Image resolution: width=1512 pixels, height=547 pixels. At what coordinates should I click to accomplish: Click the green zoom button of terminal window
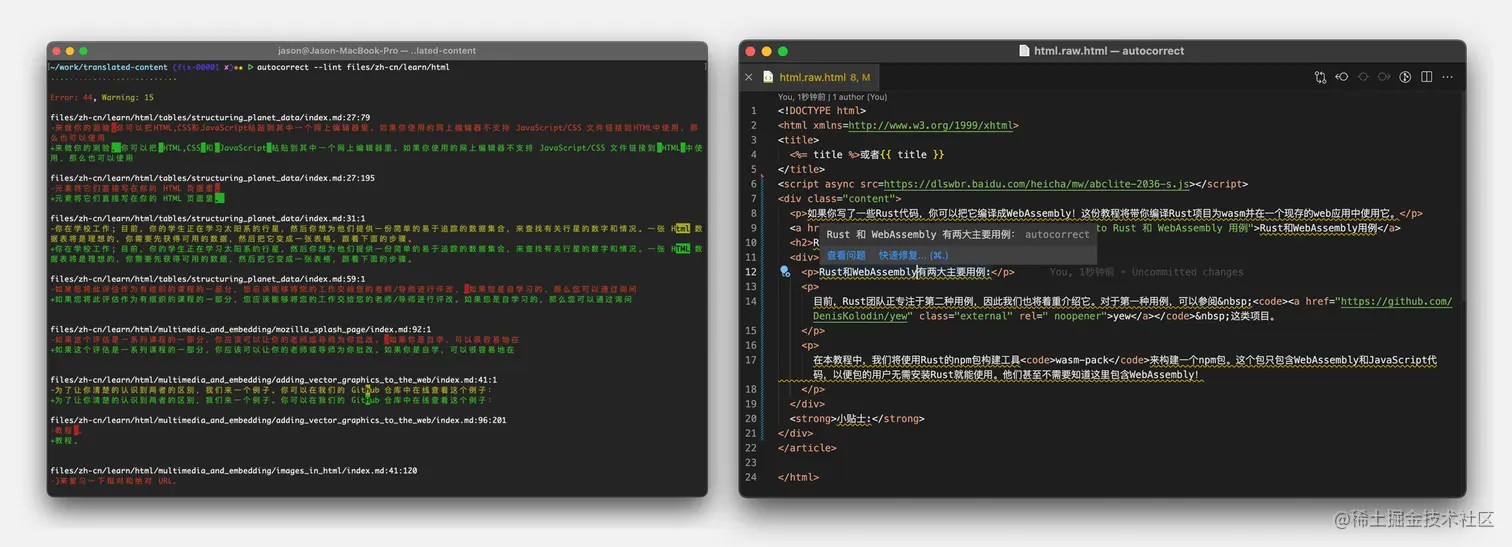click(83, 51)
